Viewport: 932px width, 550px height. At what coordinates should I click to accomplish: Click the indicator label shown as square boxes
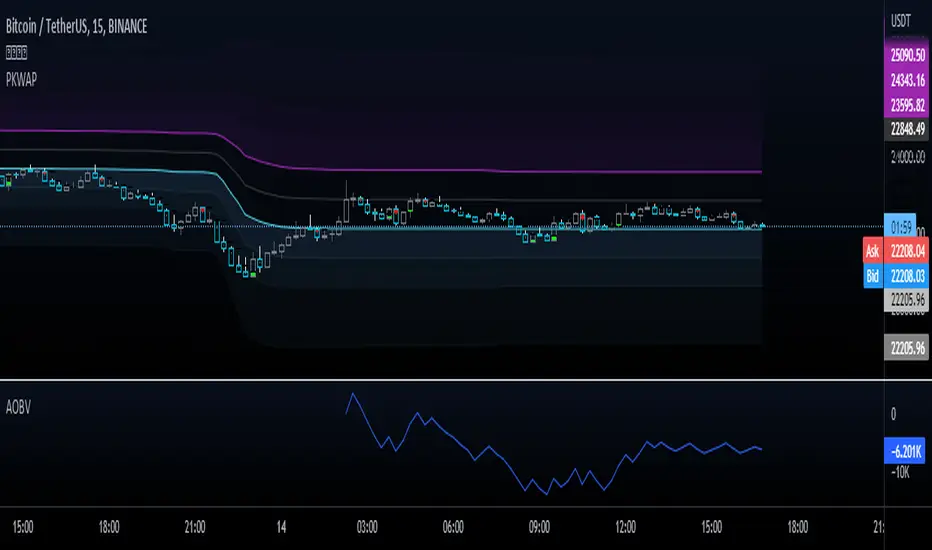tap(17, 53)
